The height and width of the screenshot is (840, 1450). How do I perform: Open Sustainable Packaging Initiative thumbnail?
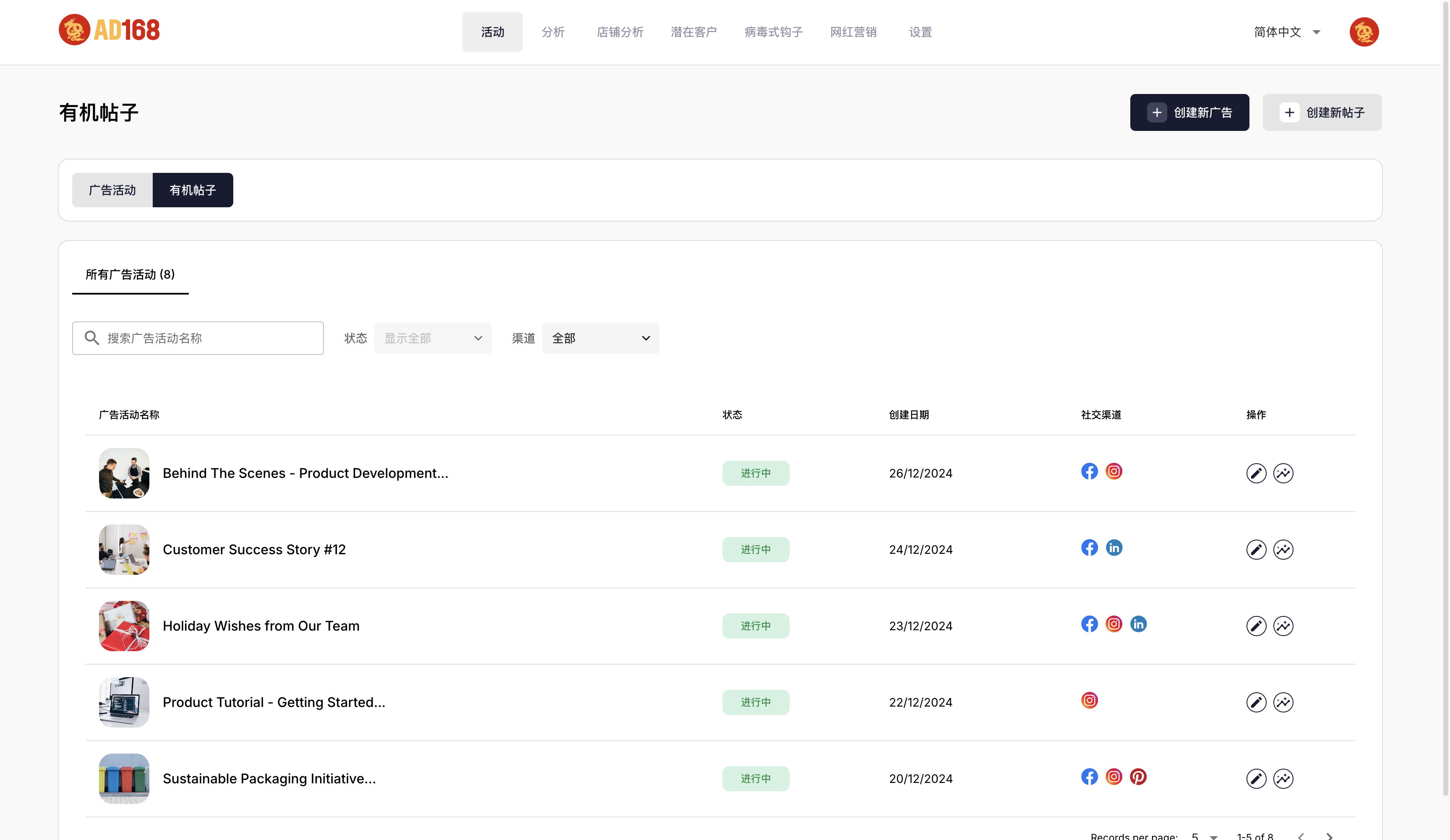124,778
